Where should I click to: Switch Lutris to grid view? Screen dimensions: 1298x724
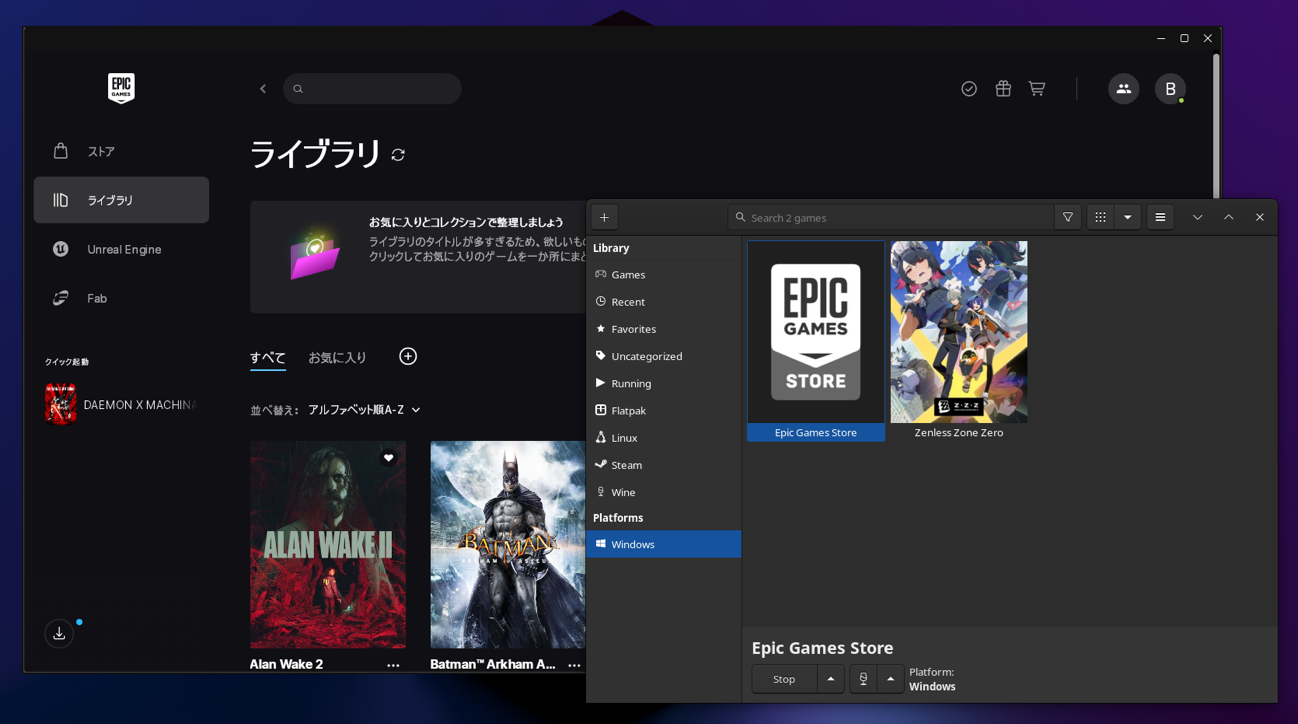(x=1100, y=217)
